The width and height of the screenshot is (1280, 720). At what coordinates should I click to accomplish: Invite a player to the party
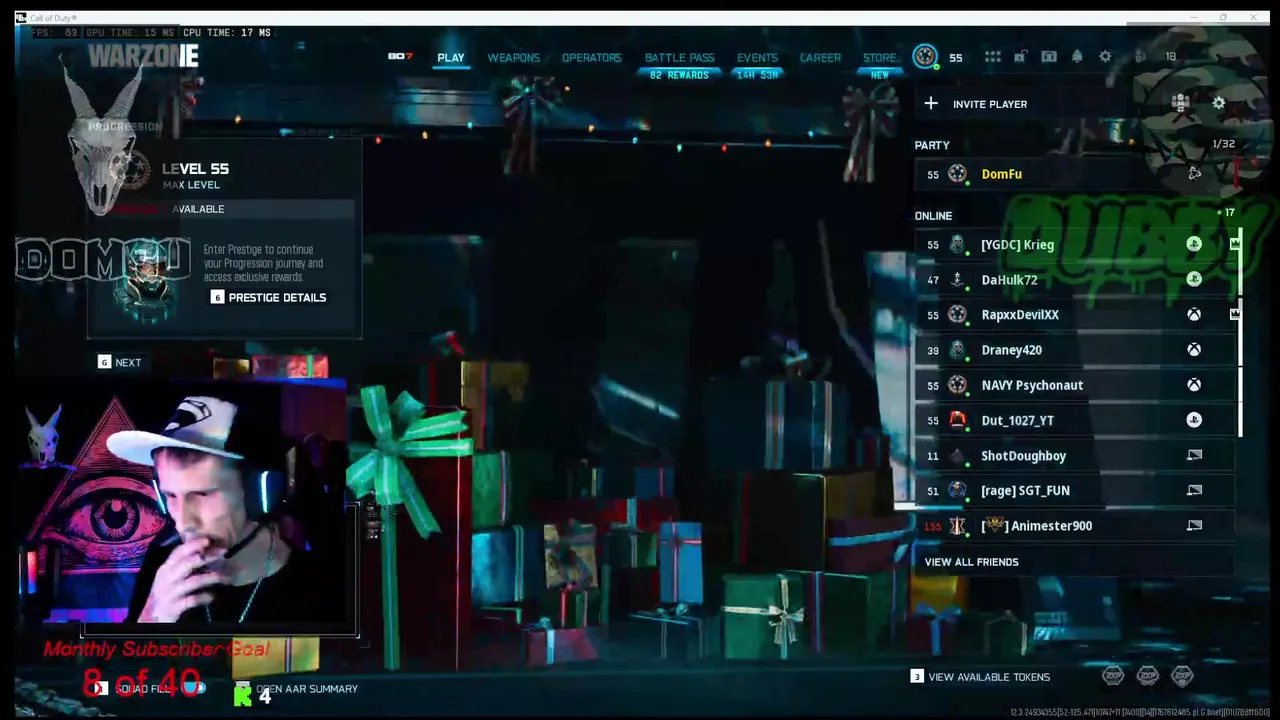coord(989,104)
